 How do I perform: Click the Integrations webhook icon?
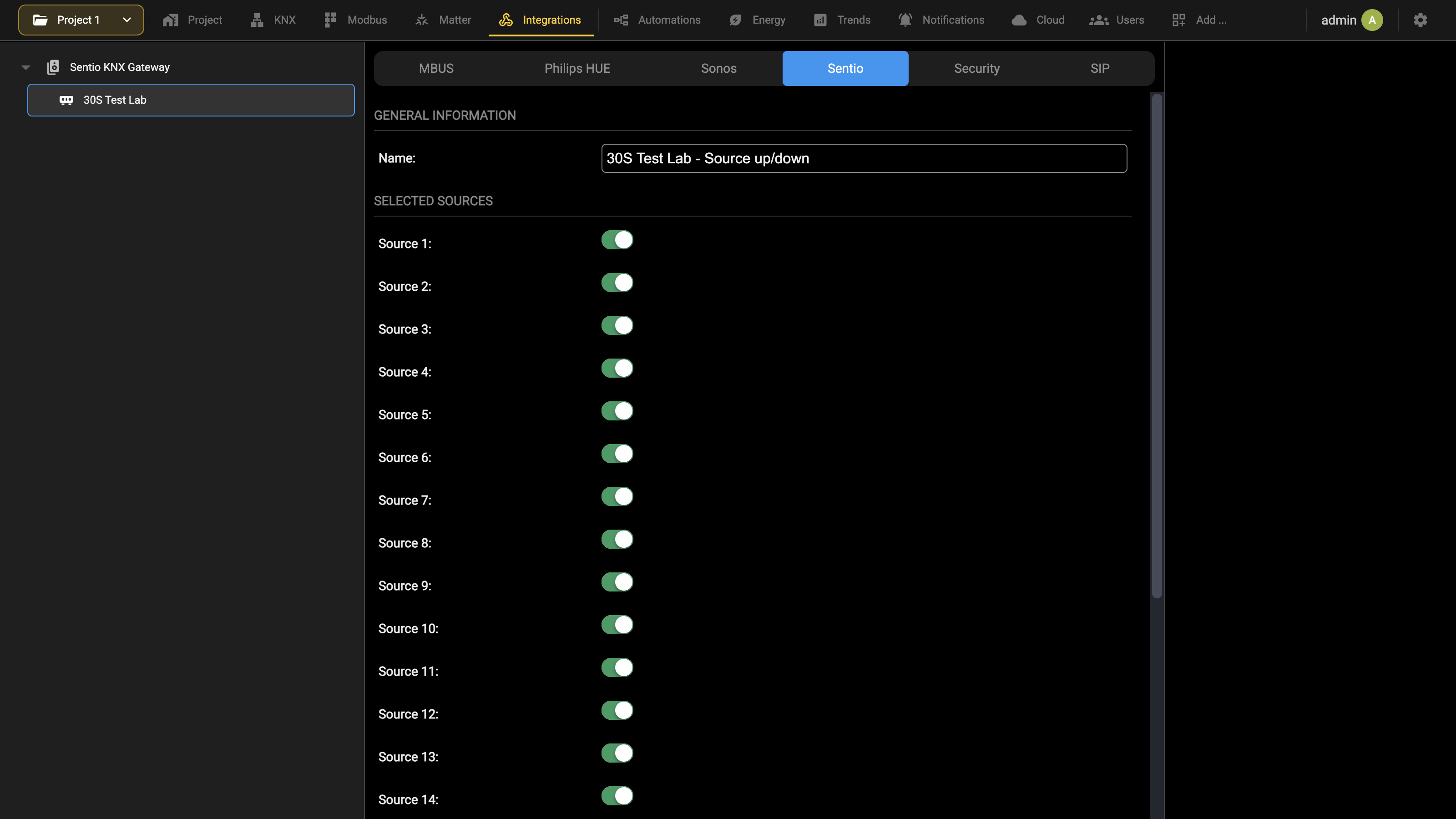coord(506,20)
